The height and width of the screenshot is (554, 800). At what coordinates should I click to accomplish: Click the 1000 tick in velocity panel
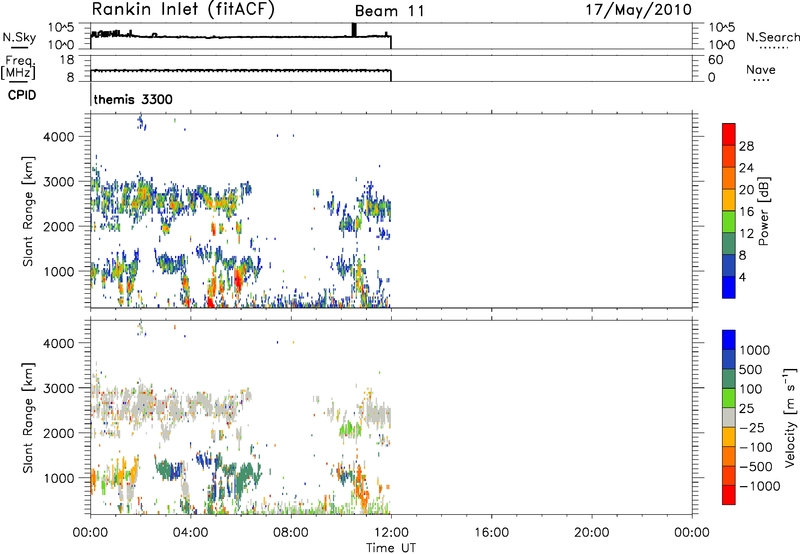point(59,478)
